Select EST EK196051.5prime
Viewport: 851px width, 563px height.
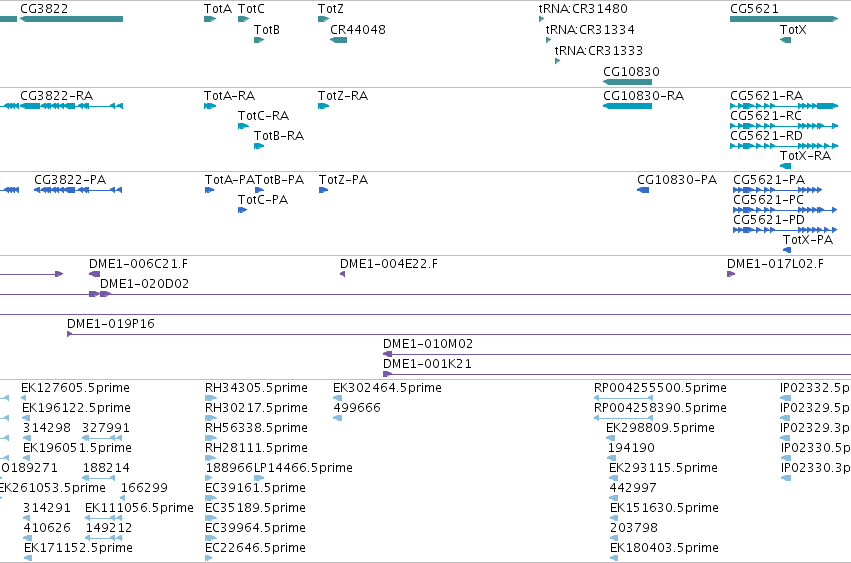(x=26, y=458)
